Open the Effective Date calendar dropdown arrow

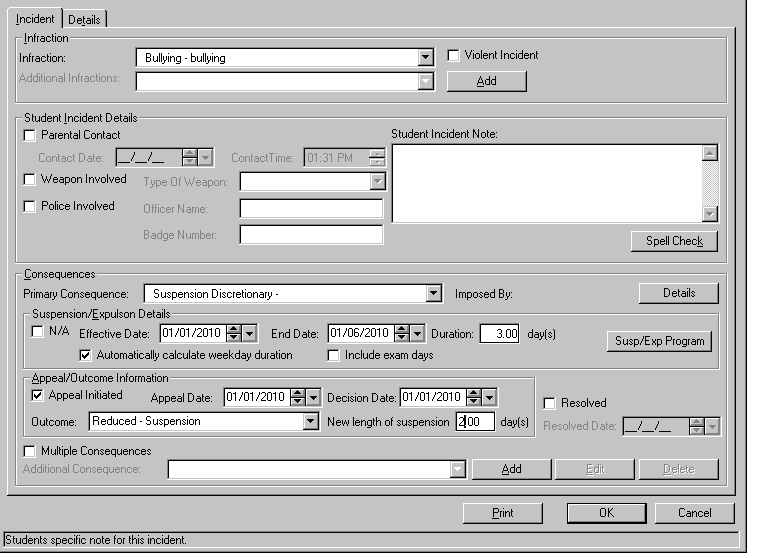[250, 334]
